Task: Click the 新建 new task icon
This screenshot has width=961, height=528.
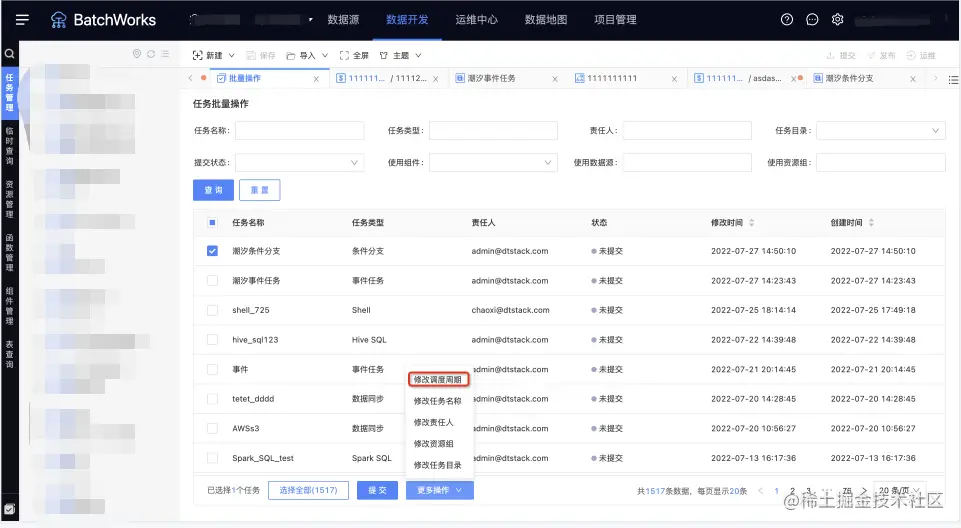Action: click(197, 55)
